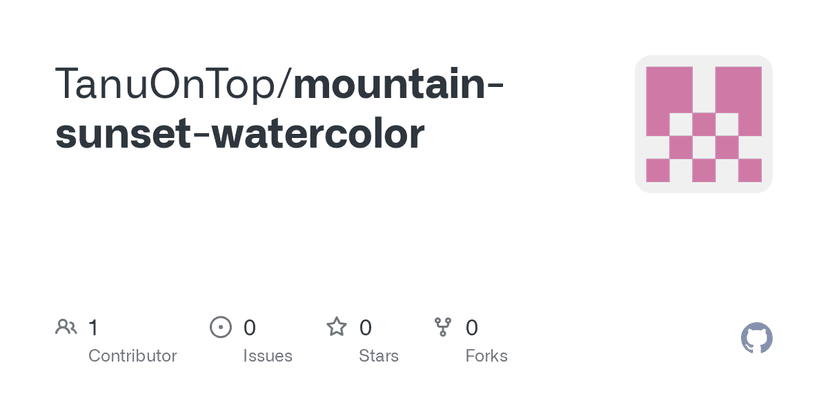This screenshot has height=414, width=828.
Task: Click the contributor count number 1
Action: [93, 327]
